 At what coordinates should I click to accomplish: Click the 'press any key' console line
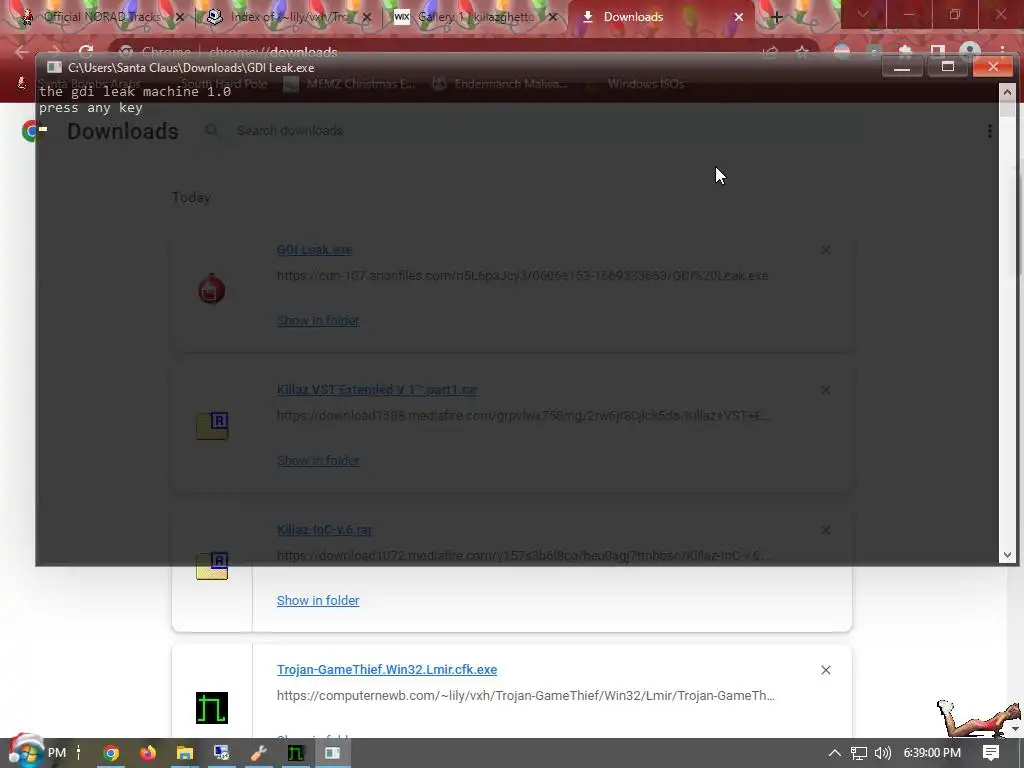(x=90, y=108)
